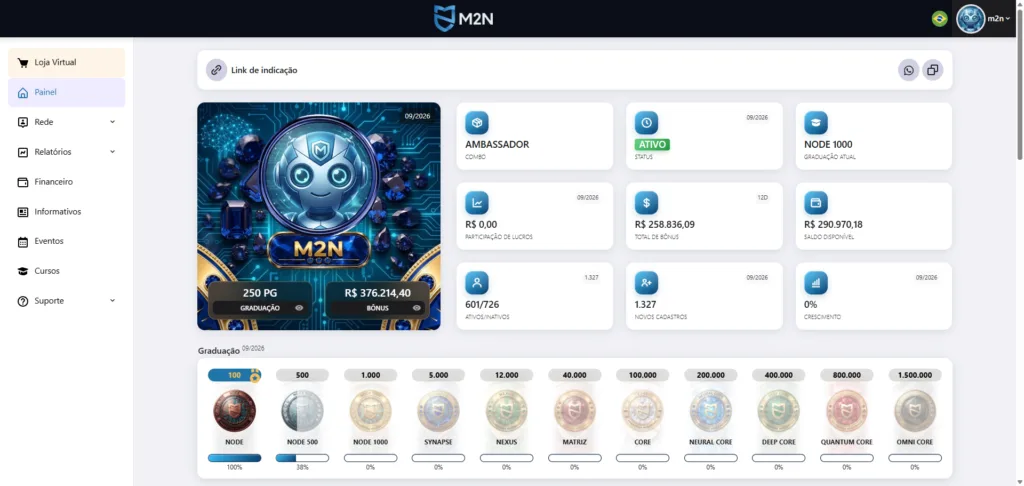1024x486 pixels.
Task: Click the Cursos graduation cap icon
Action: click(x=23, y=271)
